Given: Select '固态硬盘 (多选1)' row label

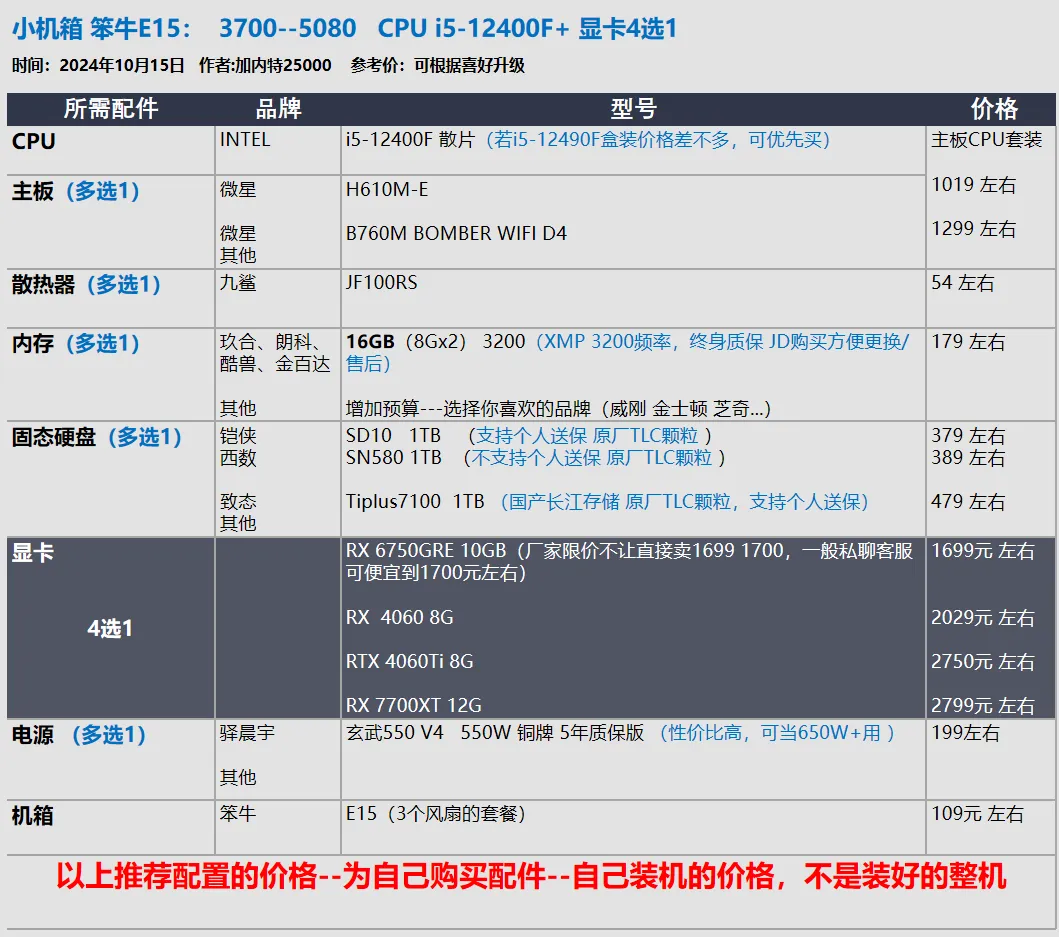Looking at the screenshot, I should coord(97,437).
